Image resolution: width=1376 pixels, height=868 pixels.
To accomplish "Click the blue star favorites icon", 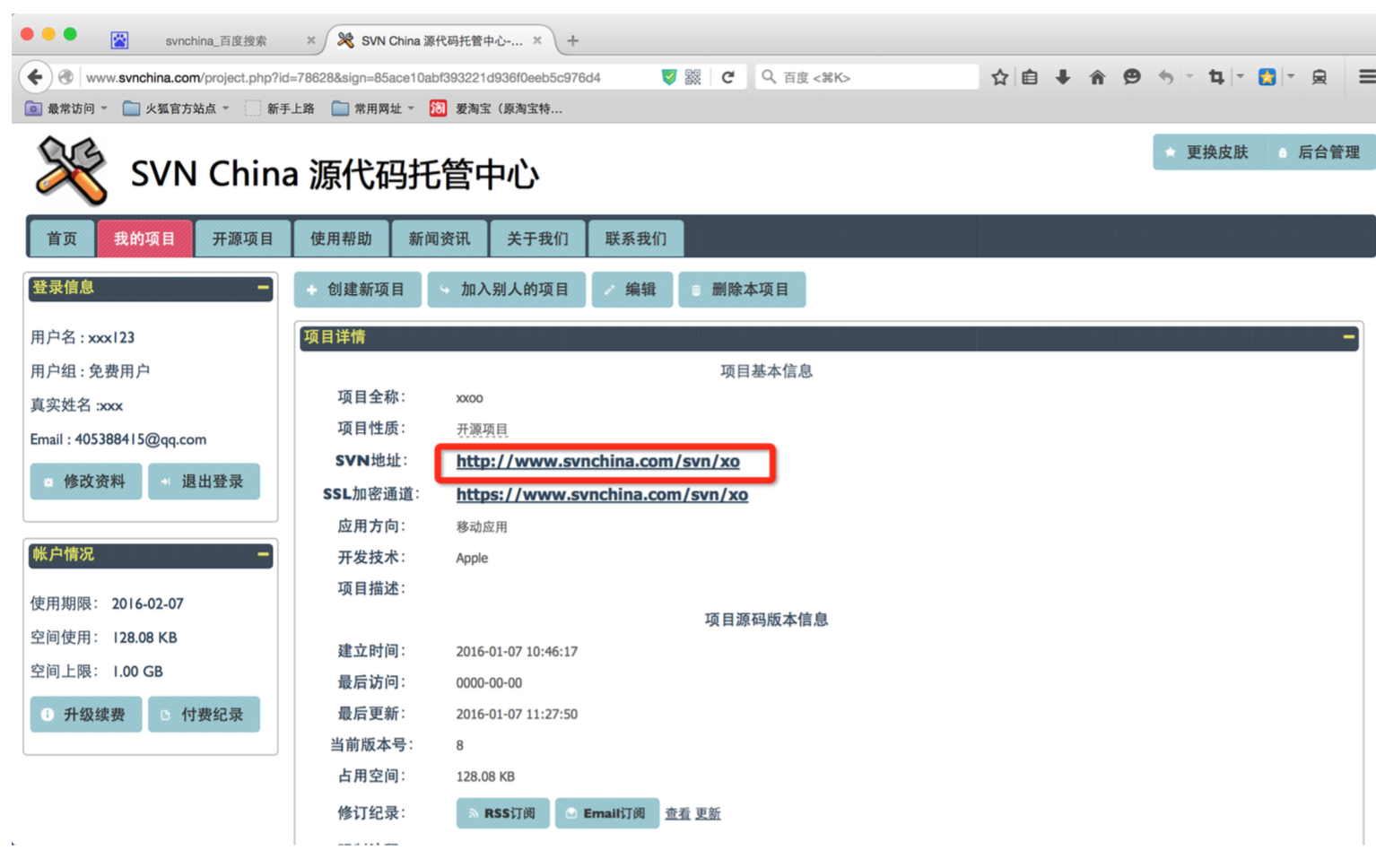I will [1267, 77].
